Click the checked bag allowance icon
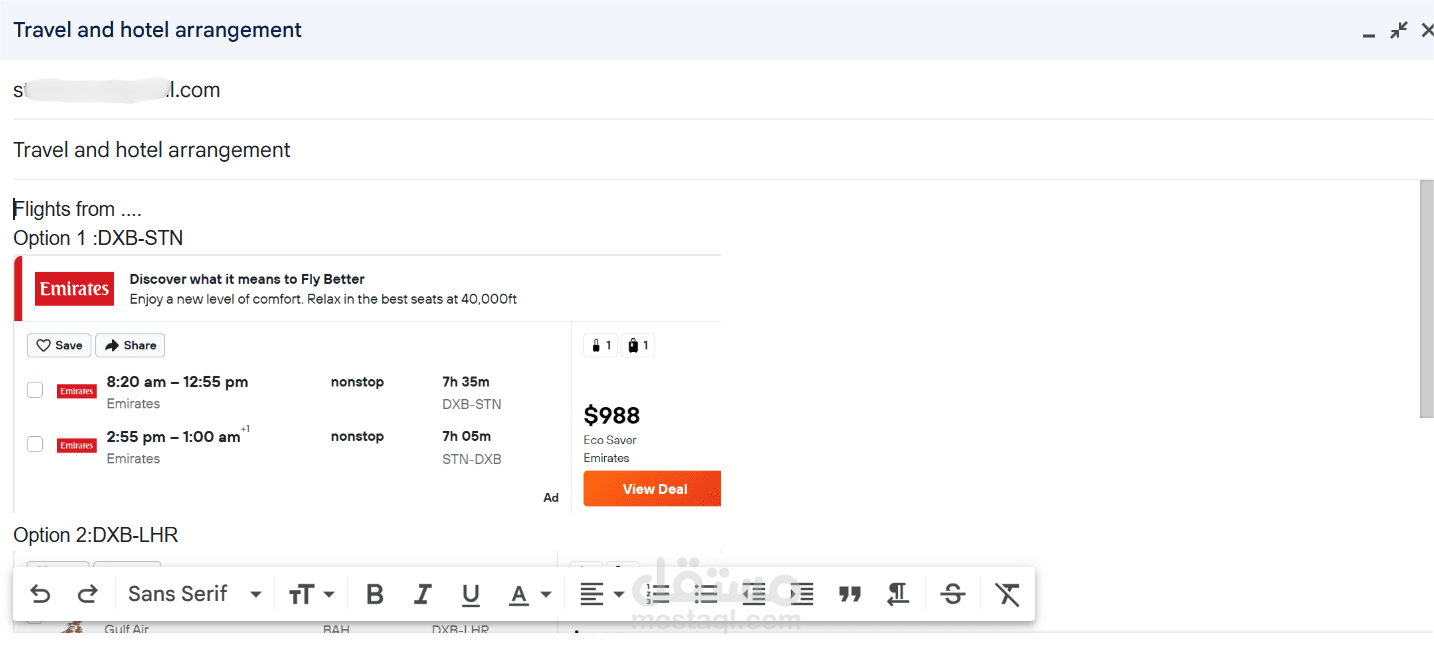The height and width of the screenshot is (648, 1434). [x=638, y=346]
